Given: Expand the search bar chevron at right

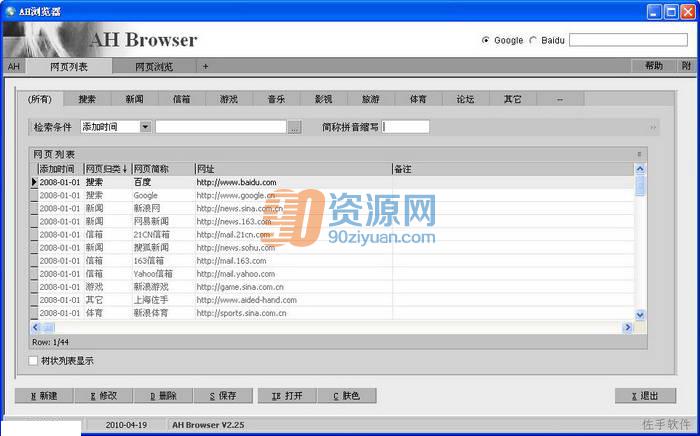Looking at the screenshot, I should pos(653,128).
